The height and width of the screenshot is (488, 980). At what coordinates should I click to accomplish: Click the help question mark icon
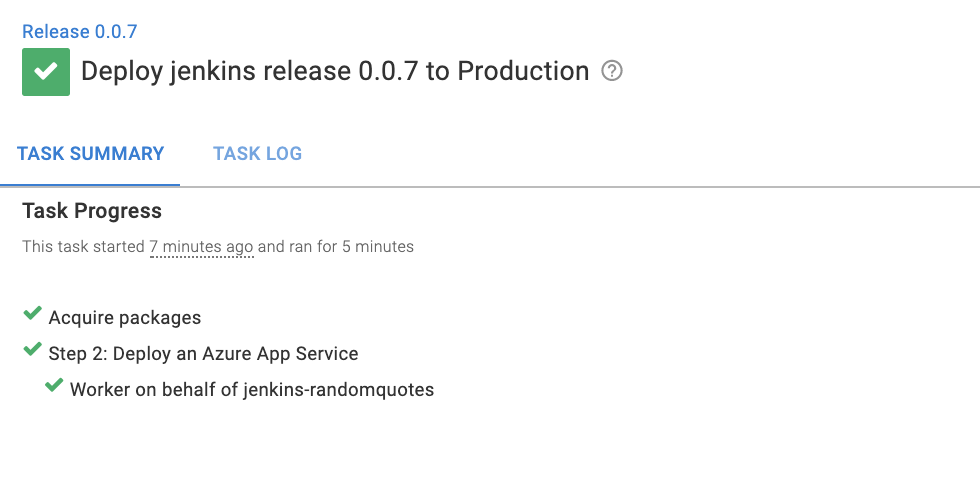coord(612,71)
